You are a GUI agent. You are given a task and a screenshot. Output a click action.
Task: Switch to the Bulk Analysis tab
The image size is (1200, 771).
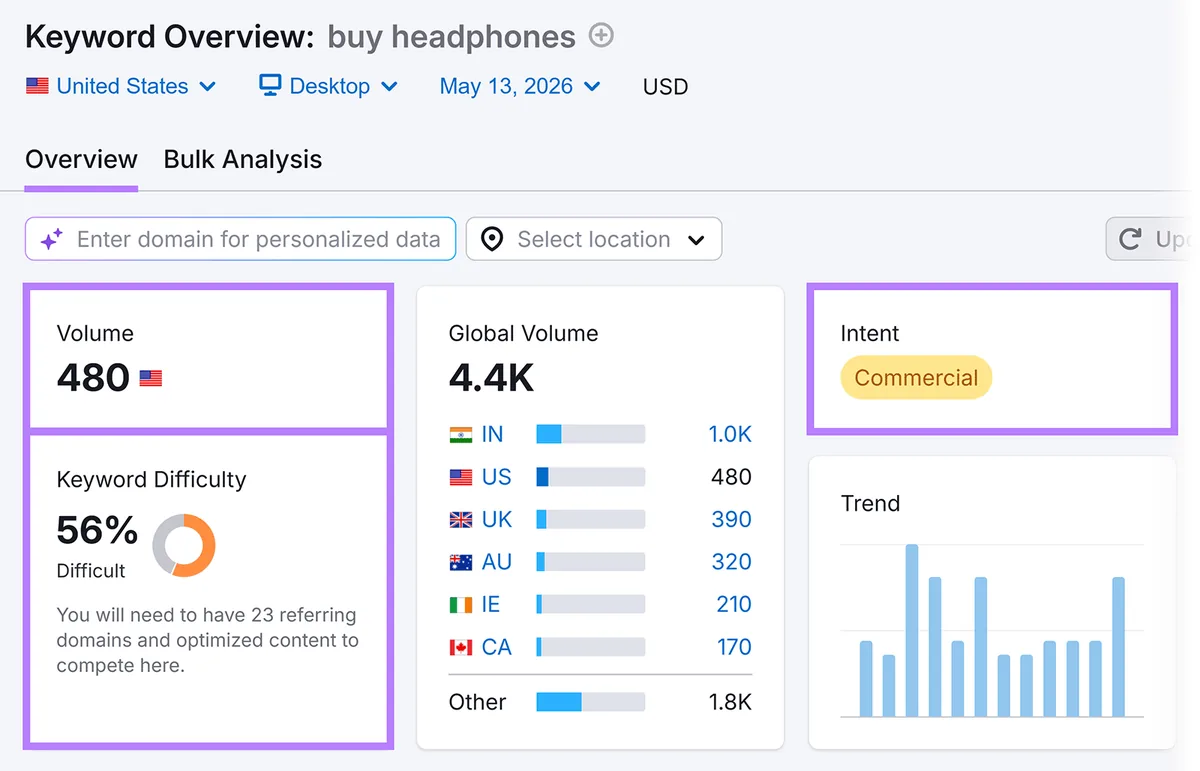pos(243,160)
